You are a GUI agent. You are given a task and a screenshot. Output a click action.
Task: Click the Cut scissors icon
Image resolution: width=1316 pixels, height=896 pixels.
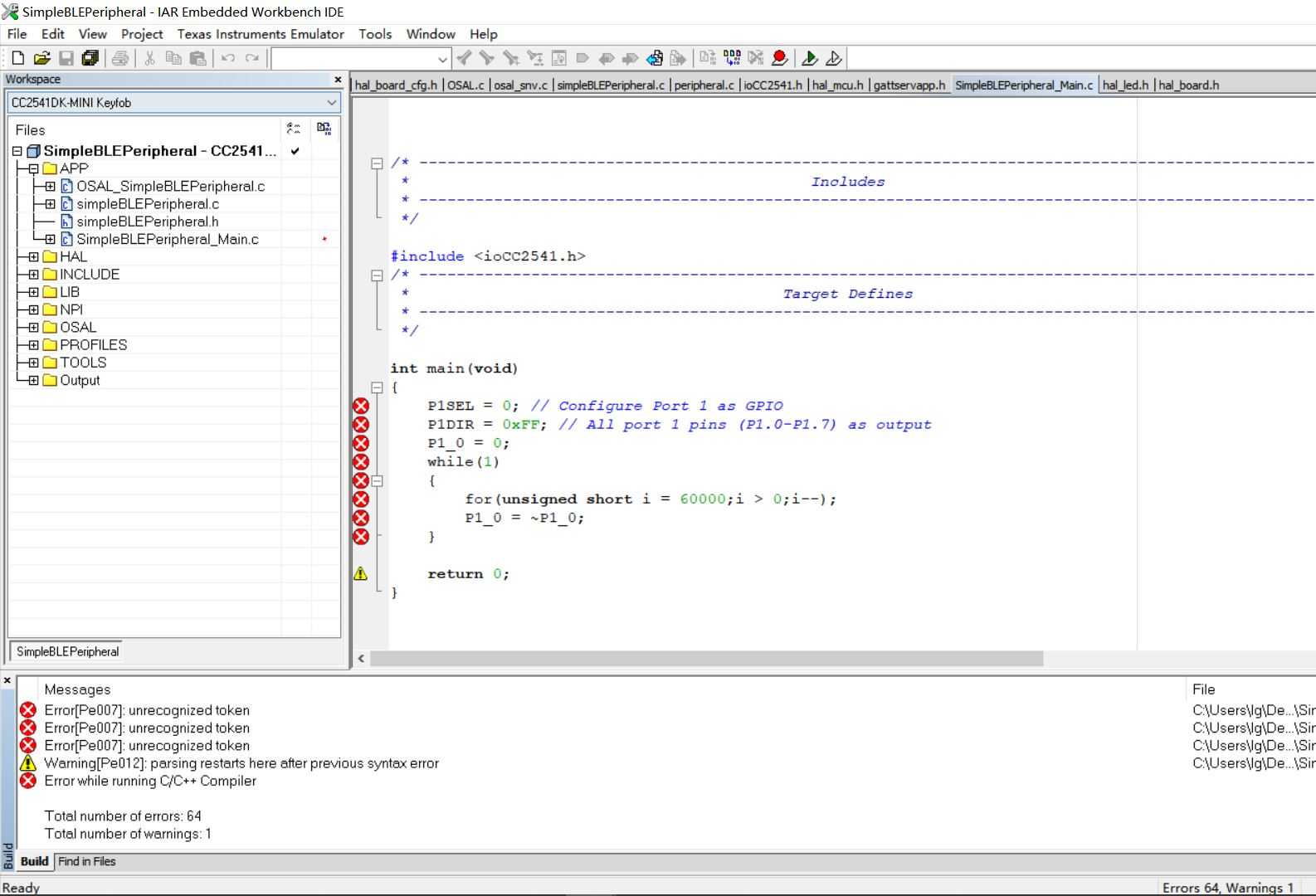point(150,58)
